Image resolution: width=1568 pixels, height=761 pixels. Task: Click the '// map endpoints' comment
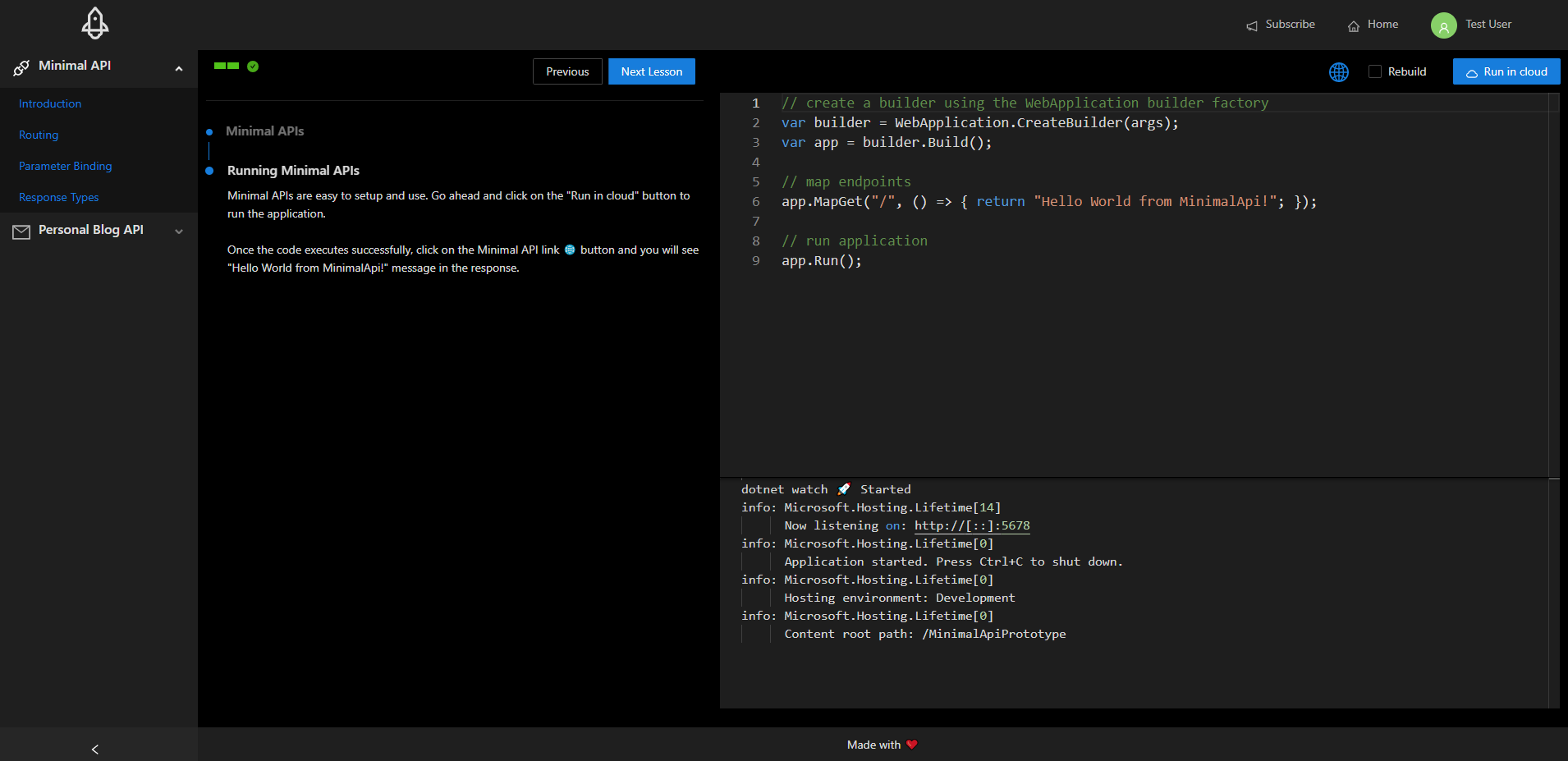[846, 182]
